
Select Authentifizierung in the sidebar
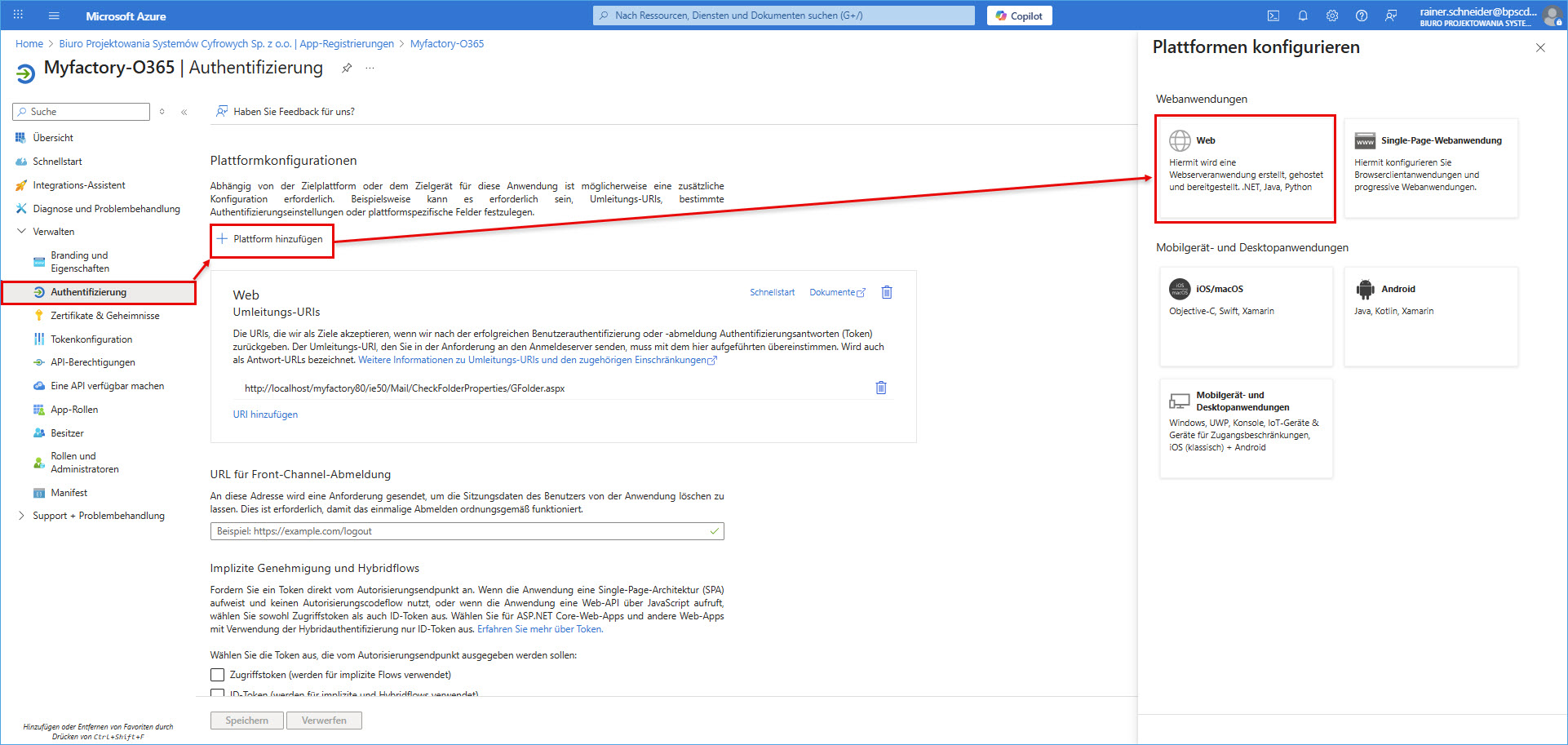point(99,292)
